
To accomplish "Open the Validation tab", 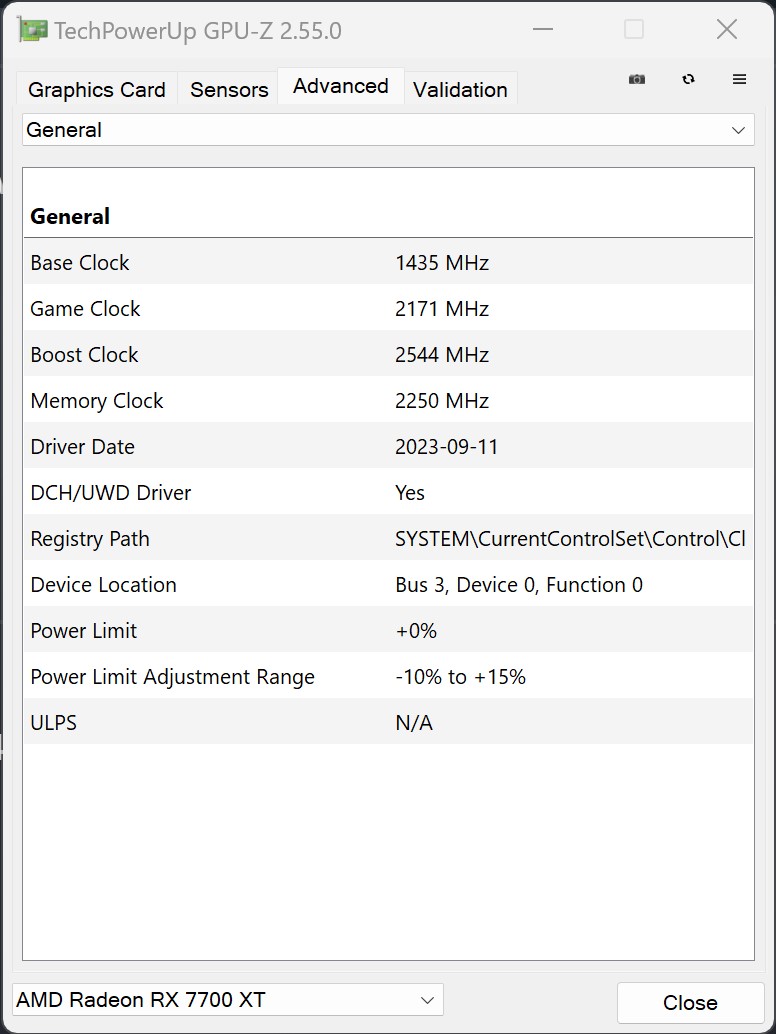I will coord(460,89).
